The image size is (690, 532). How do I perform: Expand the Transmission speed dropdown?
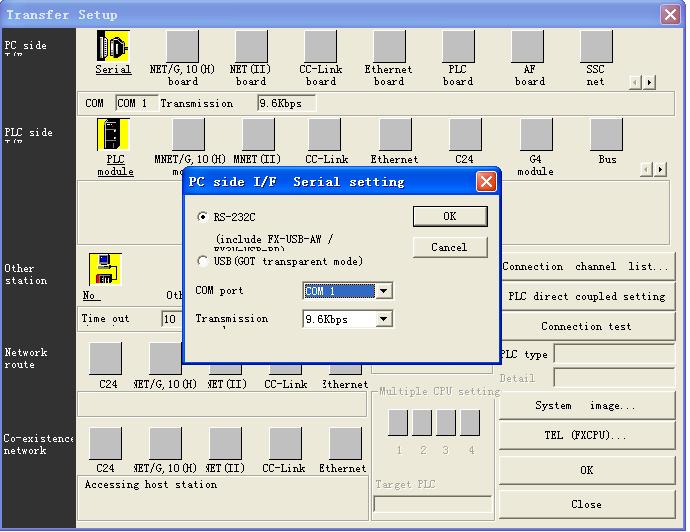pos(383,320)
